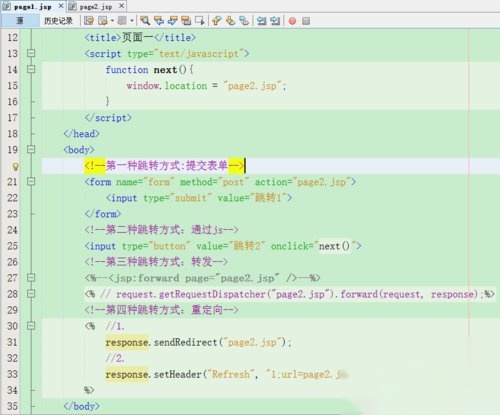Open the 历史记录 (History) view

[x=58, y=21]
